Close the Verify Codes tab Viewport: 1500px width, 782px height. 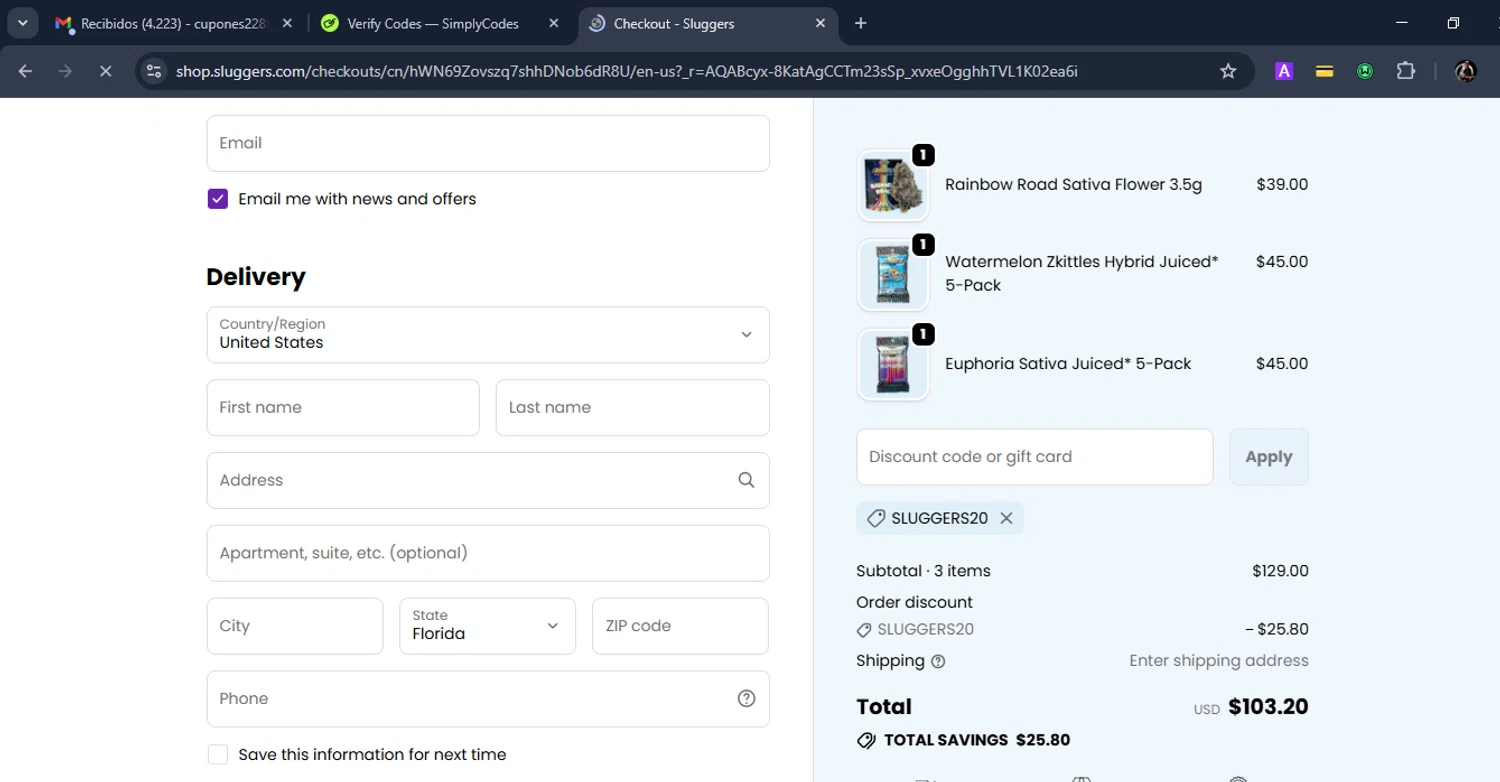coord(554,23)
